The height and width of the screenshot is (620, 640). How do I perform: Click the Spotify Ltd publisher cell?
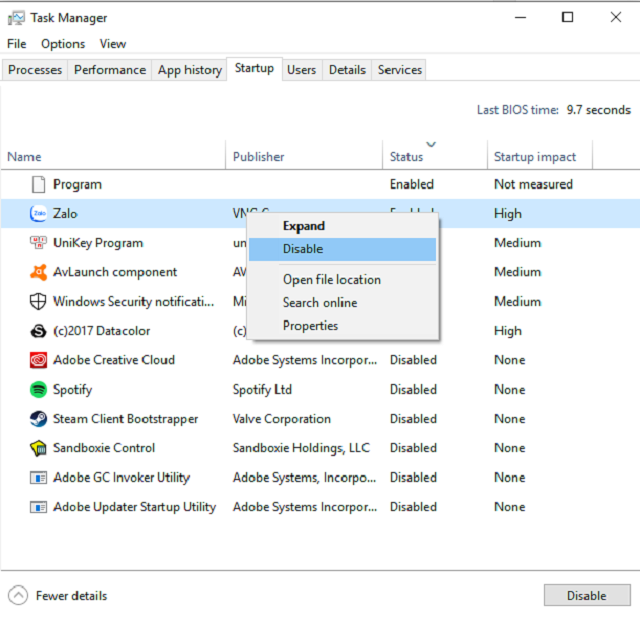click(x=262, y=390)
